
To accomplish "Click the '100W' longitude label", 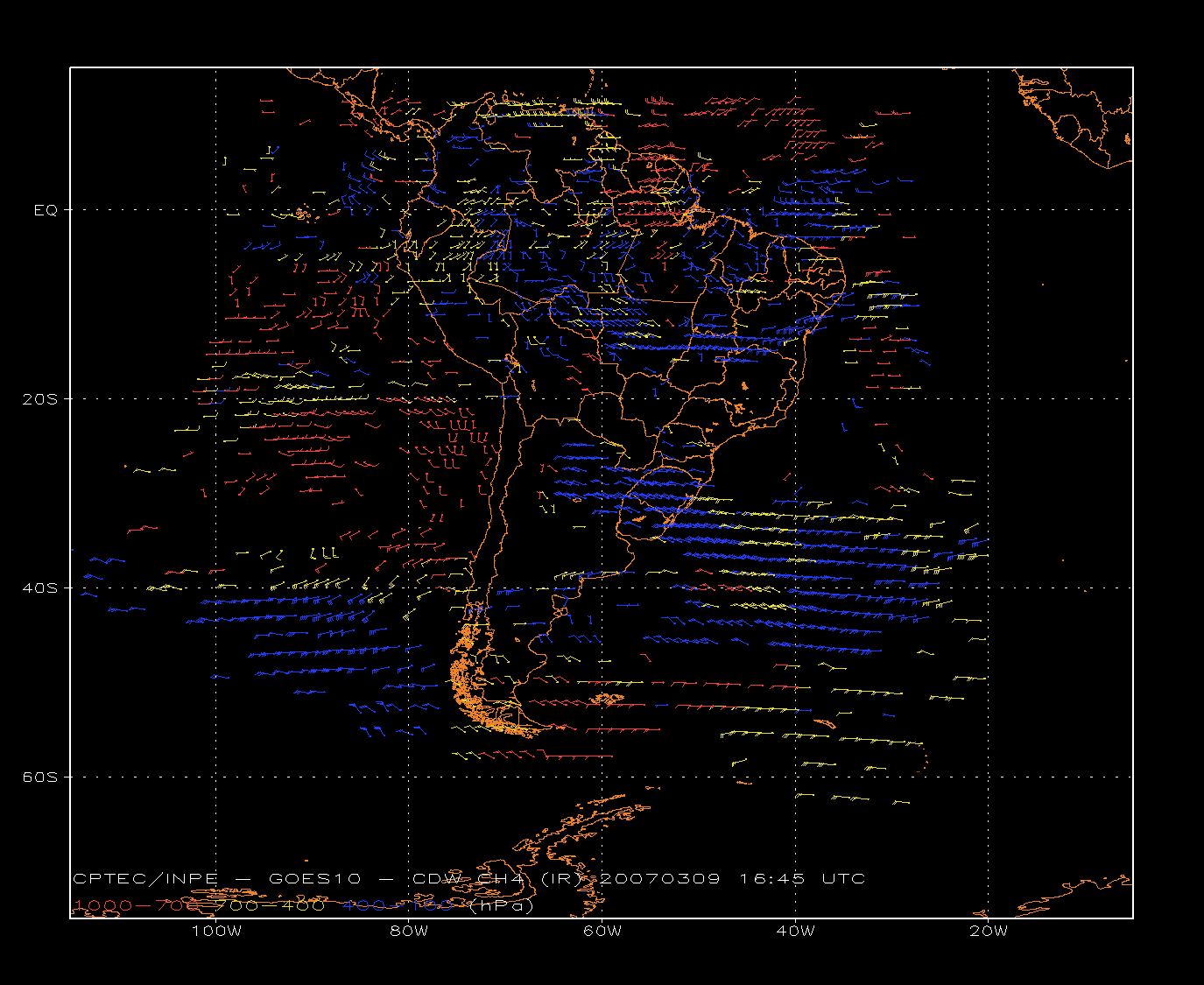I will (x=216, y=931).
